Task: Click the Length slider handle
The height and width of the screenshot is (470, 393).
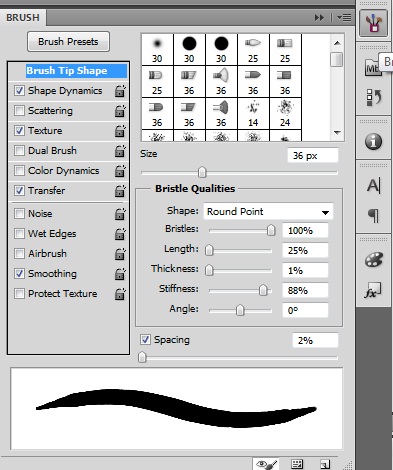Action: tap(209, 250)
